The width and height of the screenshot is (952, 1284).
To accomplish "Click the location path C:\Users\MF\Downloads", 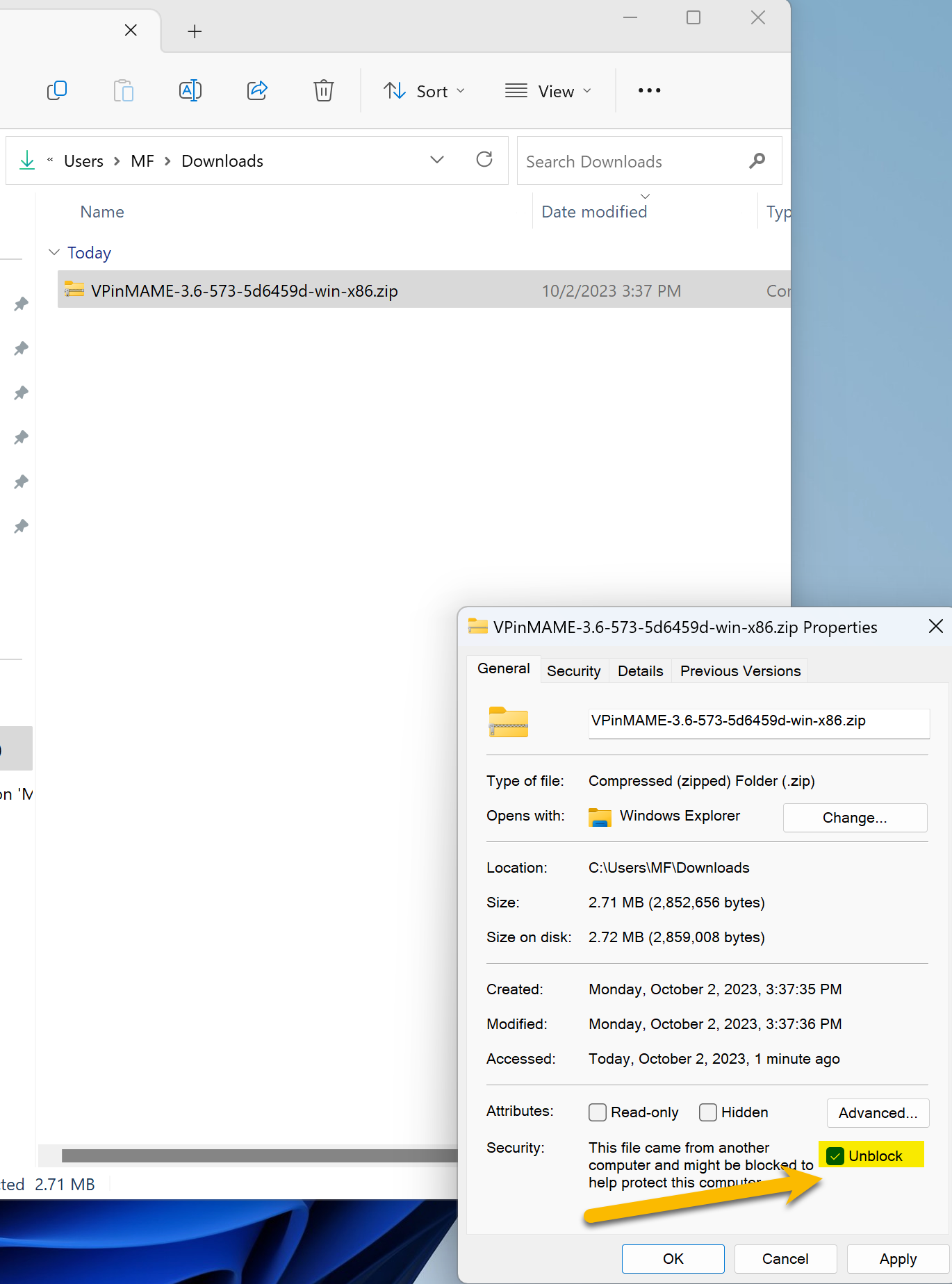I will tap(668, 868).
